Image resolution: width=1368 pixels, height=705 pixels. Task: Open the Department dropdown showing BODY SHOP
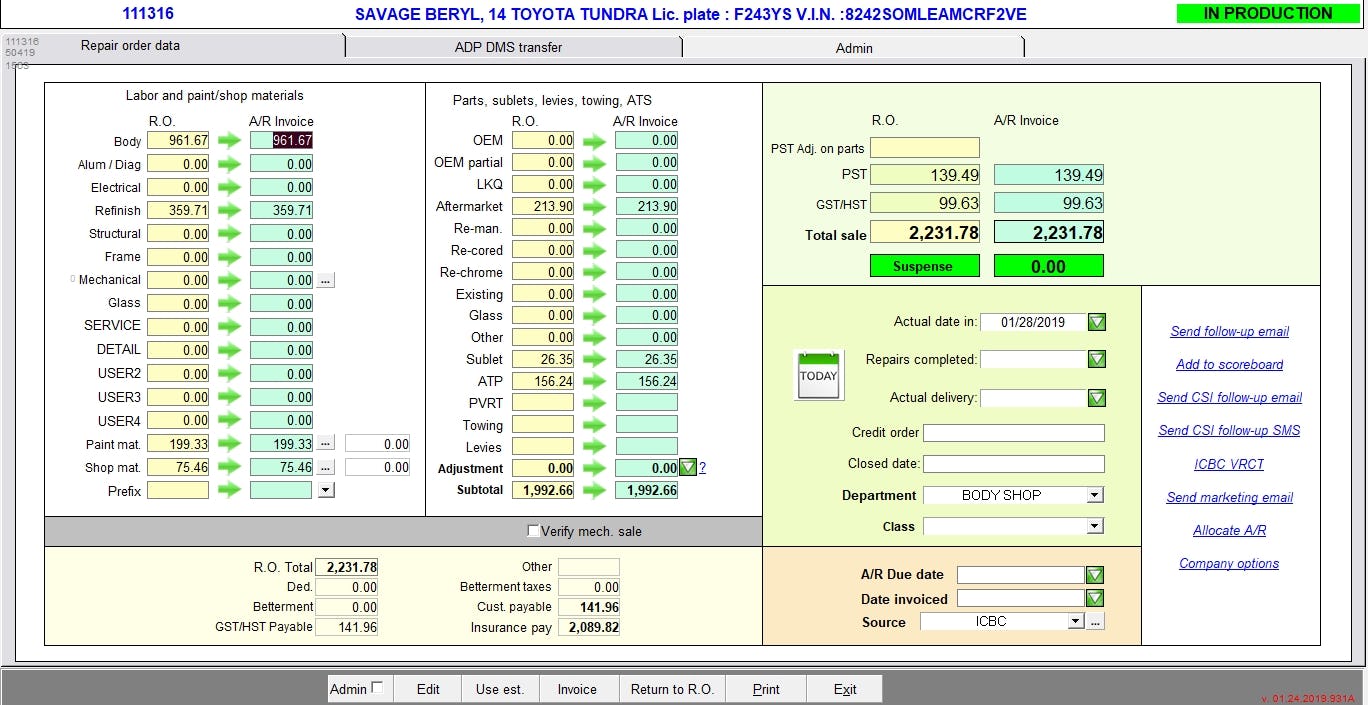1095,494
